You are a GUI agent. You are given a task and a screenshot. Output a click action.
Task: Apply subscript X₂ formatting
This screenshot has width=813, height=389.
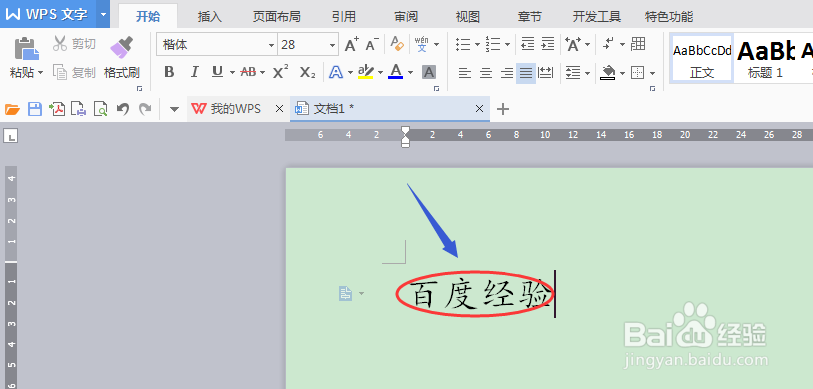[x=307, y=72]
